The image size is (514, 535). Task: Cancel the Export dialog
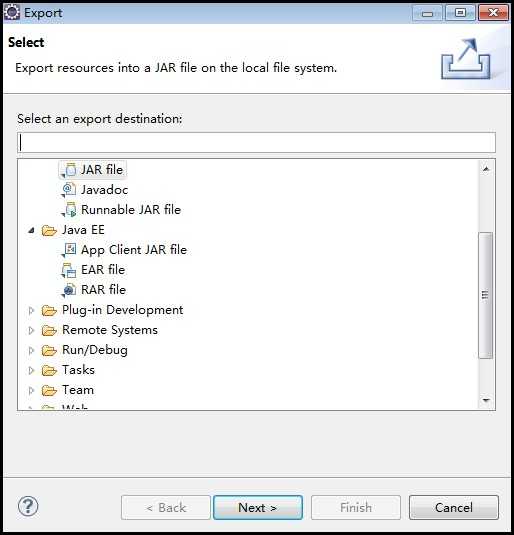point(454,508)
